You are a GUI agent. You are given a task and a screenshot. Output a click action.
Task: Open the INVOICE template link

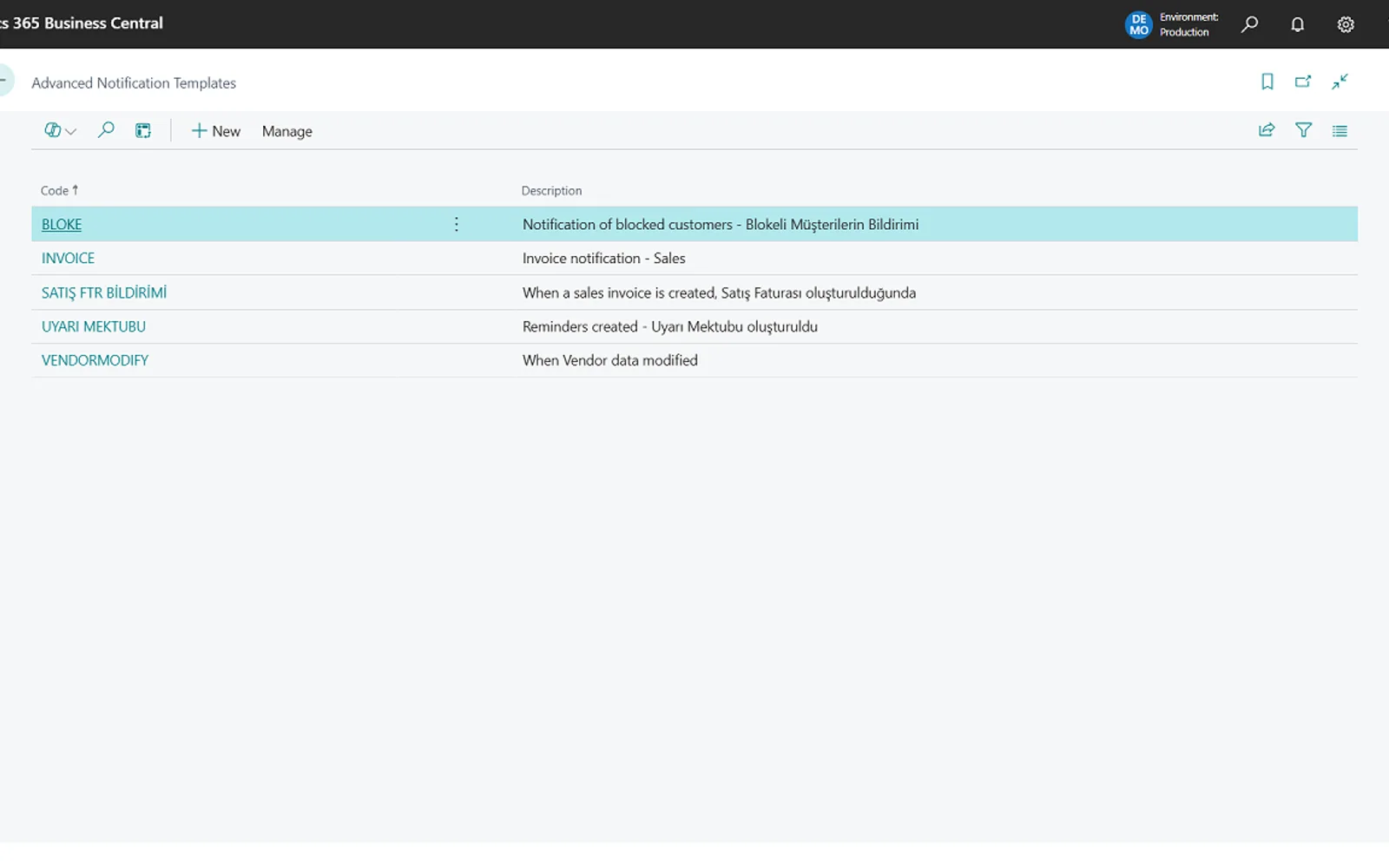click(x=68, y=259)
